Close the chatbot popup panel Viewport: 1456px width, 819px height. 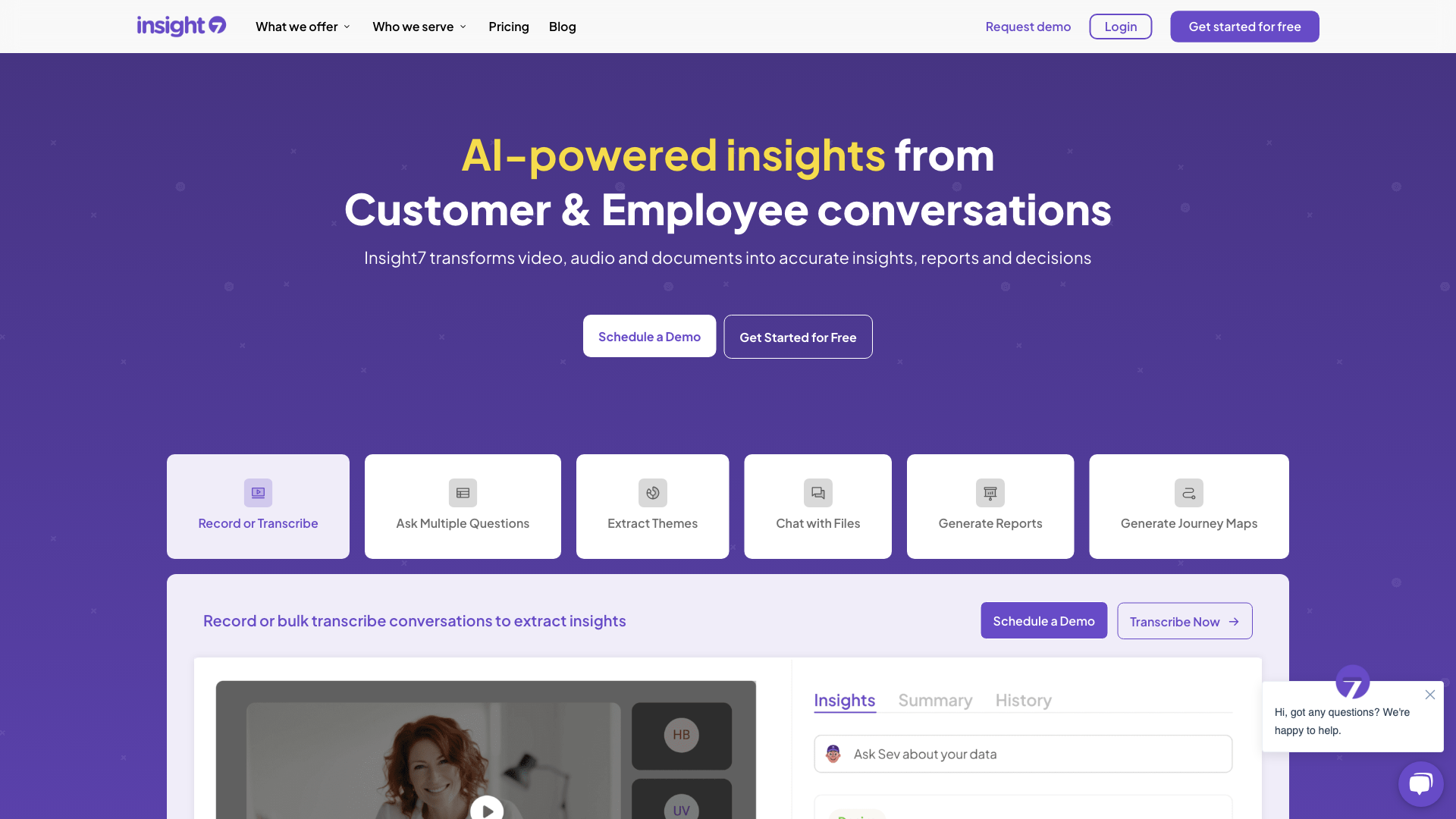(x=1430, y=694)
